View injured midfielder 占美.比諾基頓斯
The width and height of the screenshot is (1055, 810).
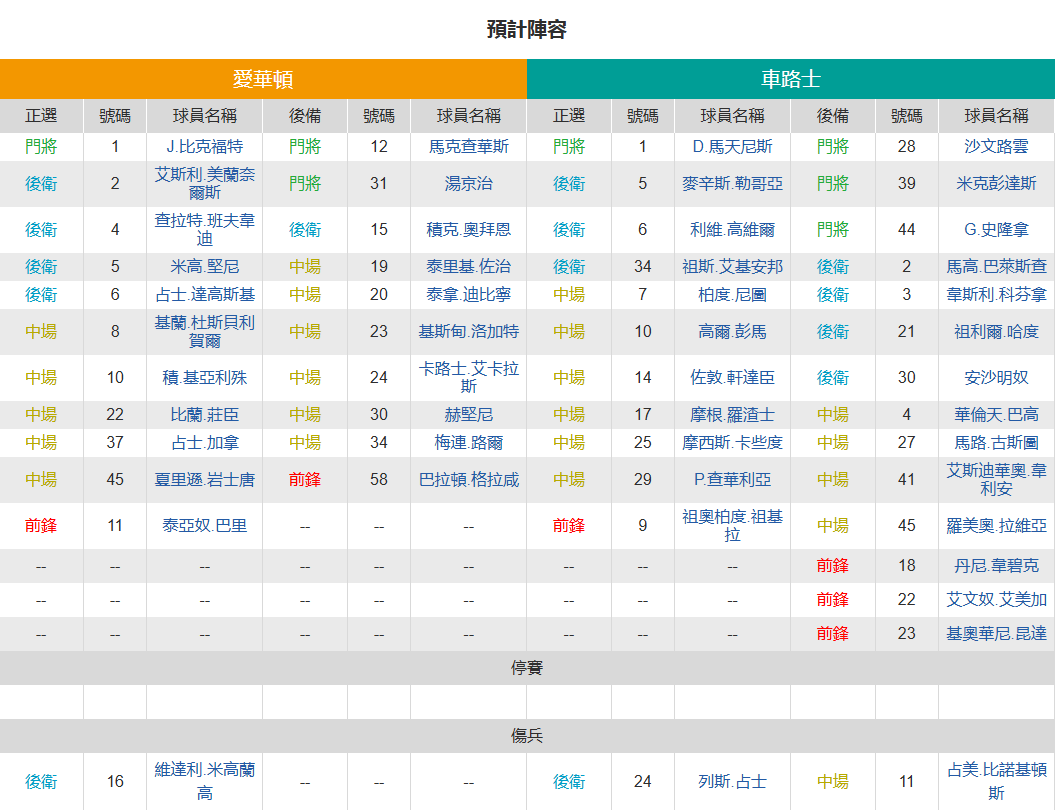click(x=996, y=782)
